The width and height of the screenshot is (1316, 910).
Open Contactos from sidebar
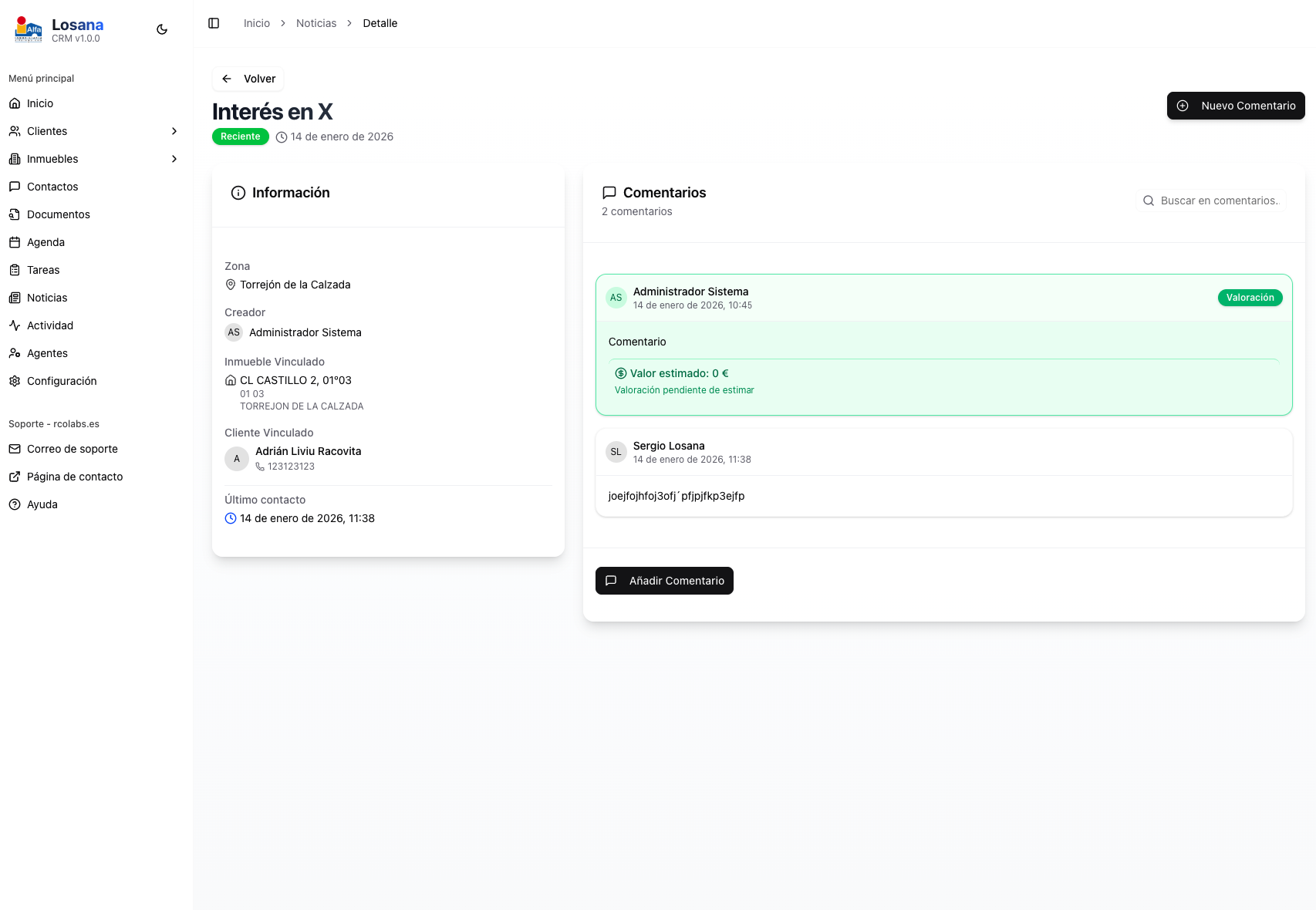(52, 187)
